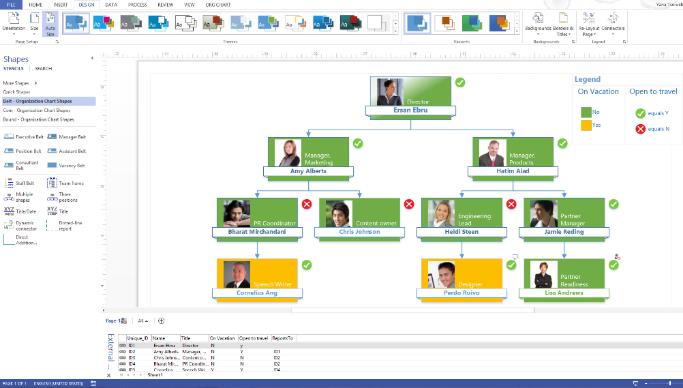Switch to the DATA tab
This screenshot has height=388, width=683.
(111, 5)
